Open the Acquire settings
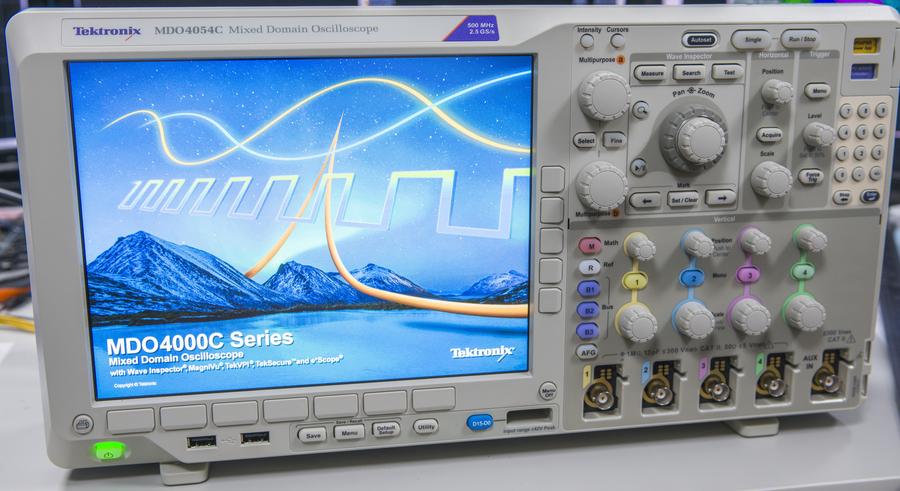The height and width of the screenshot is (491, 900). click(770, 135)
